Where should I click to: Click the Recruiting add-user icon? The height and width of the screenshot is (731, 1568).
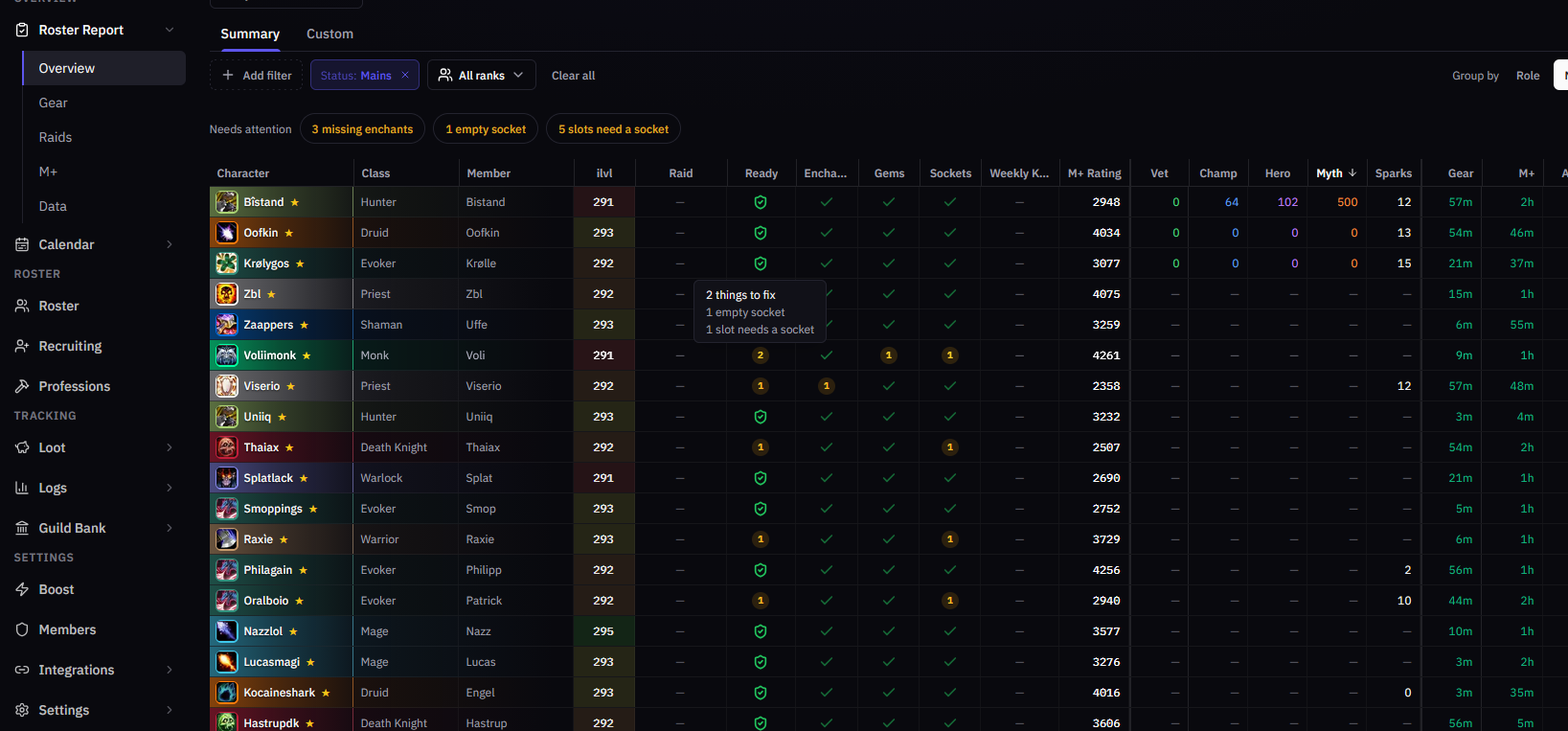(22, 346)
